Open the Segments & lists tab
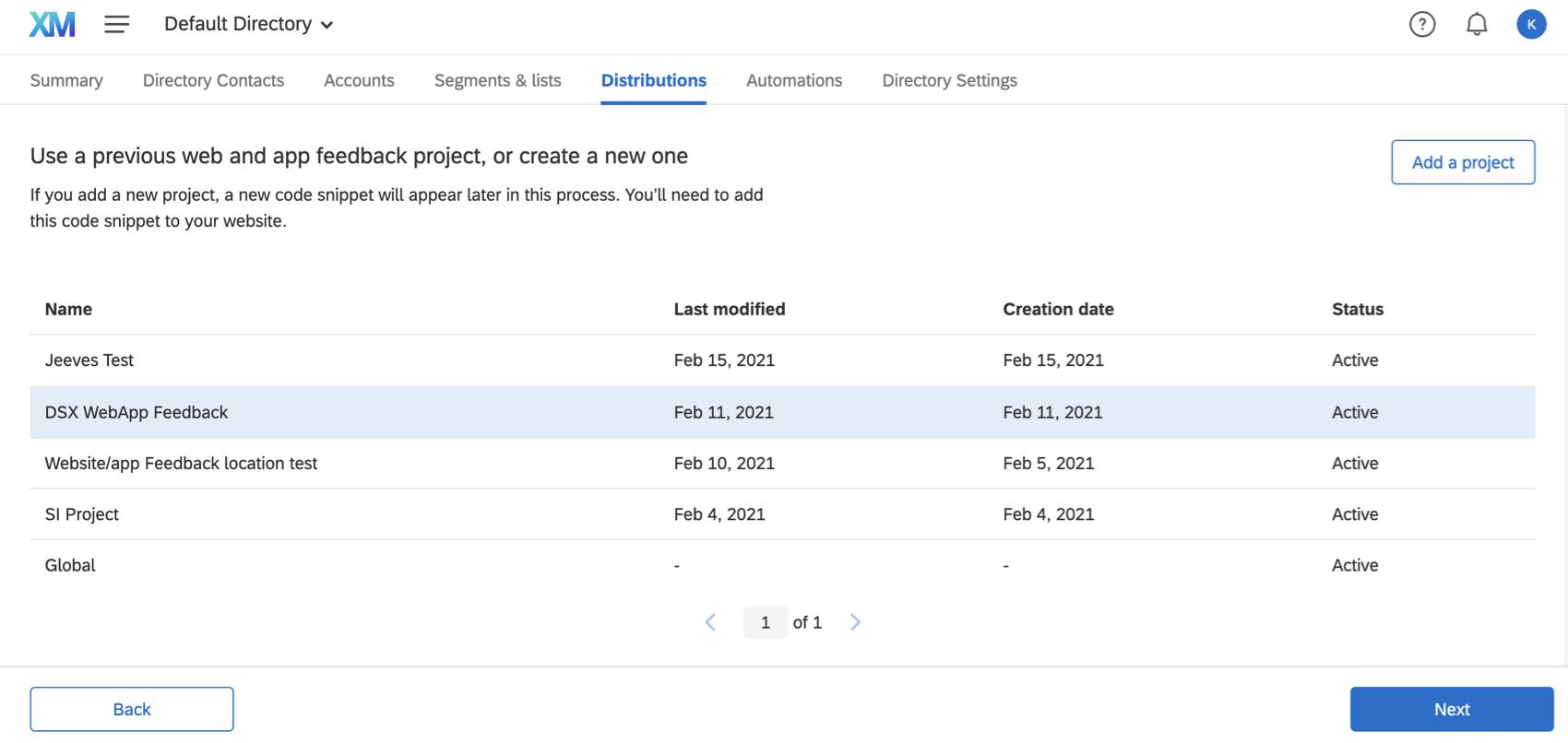Screen dimensions: 1568x743 pyautogui.click(x=497, y=80)
